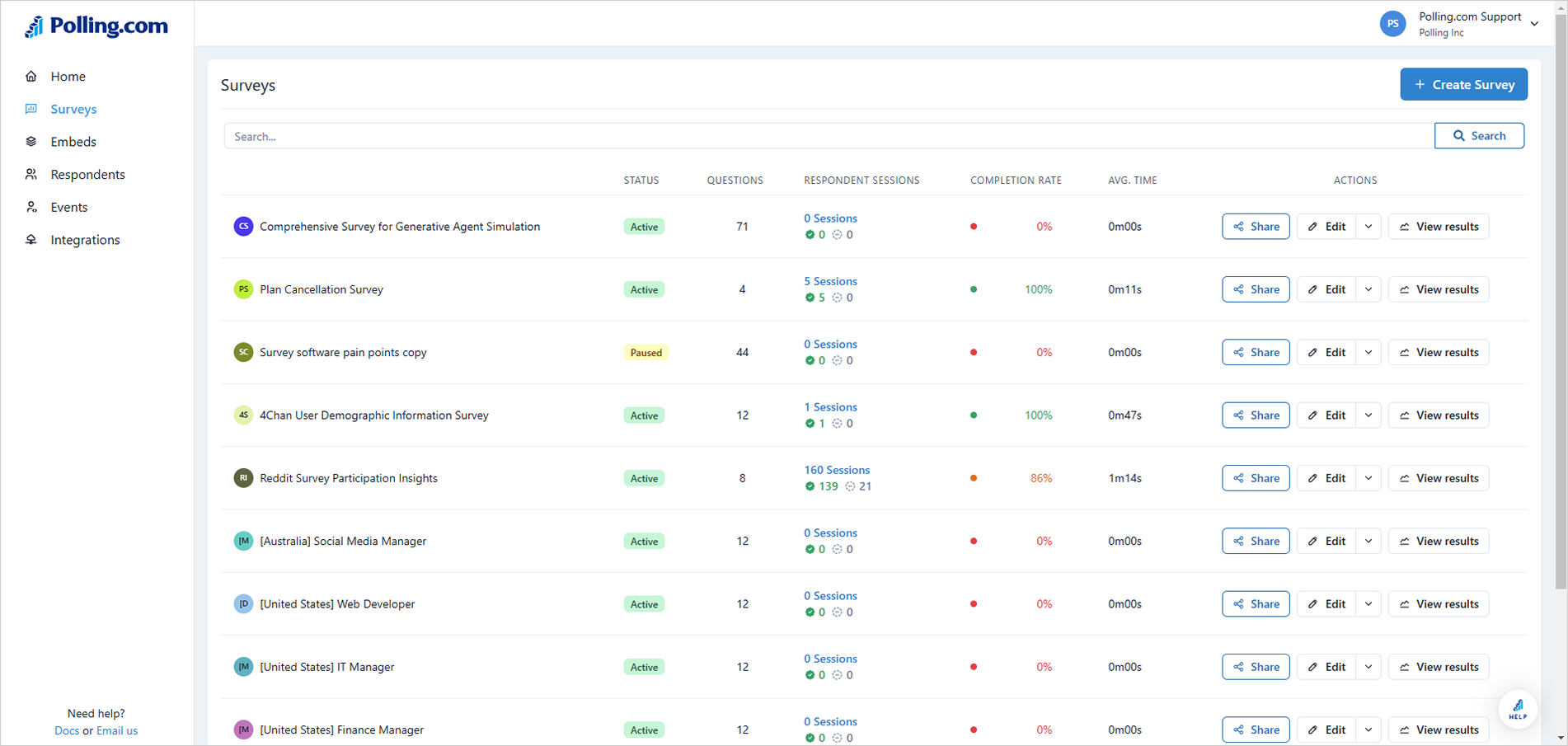Click avatar of United States IT Manager
The height and width of the screenshot is (746, 1568).
point(243,667)
